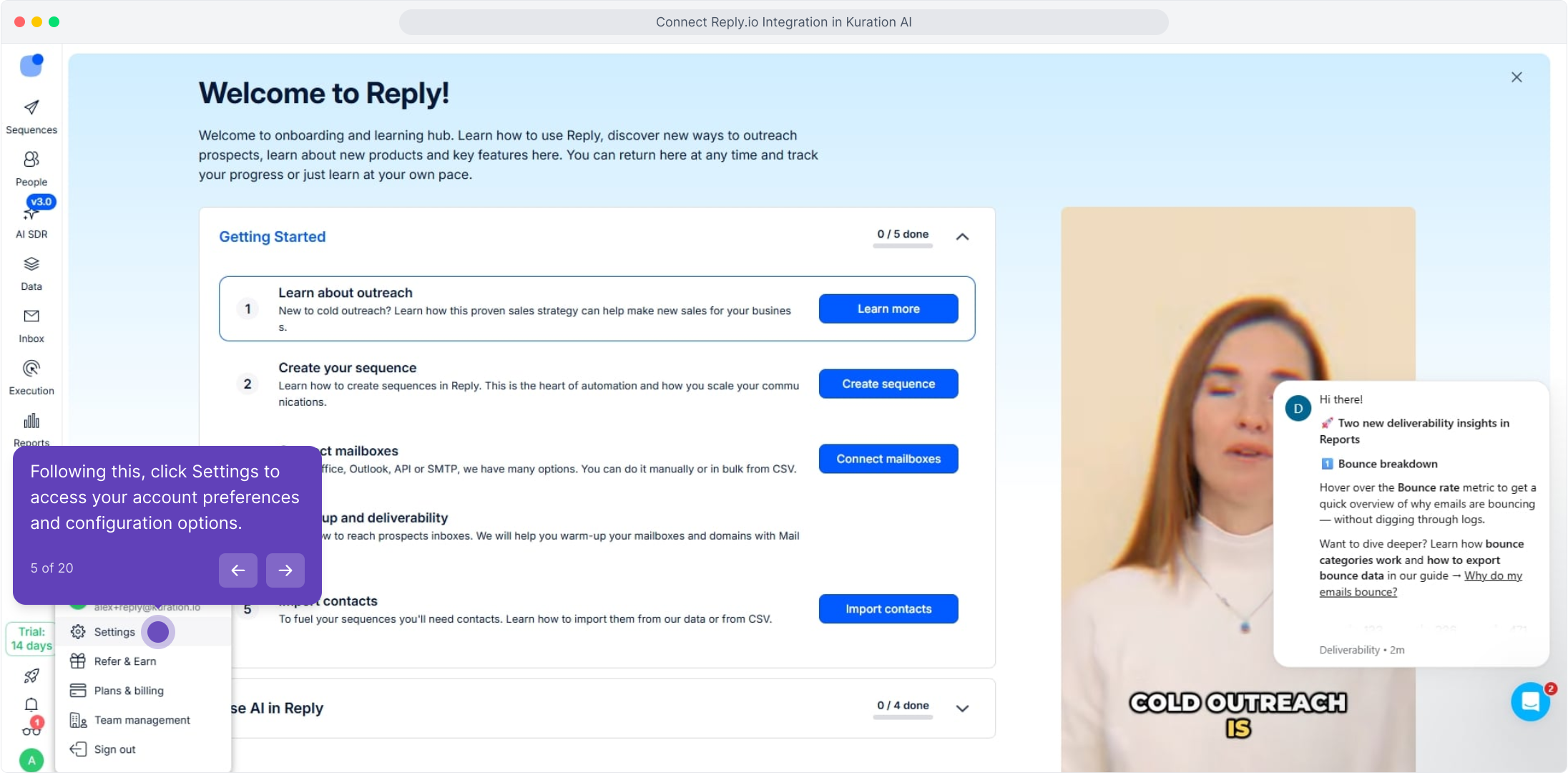Click the D avatar in chat popup
The image size is (1568, 773).
(1298, 409)
